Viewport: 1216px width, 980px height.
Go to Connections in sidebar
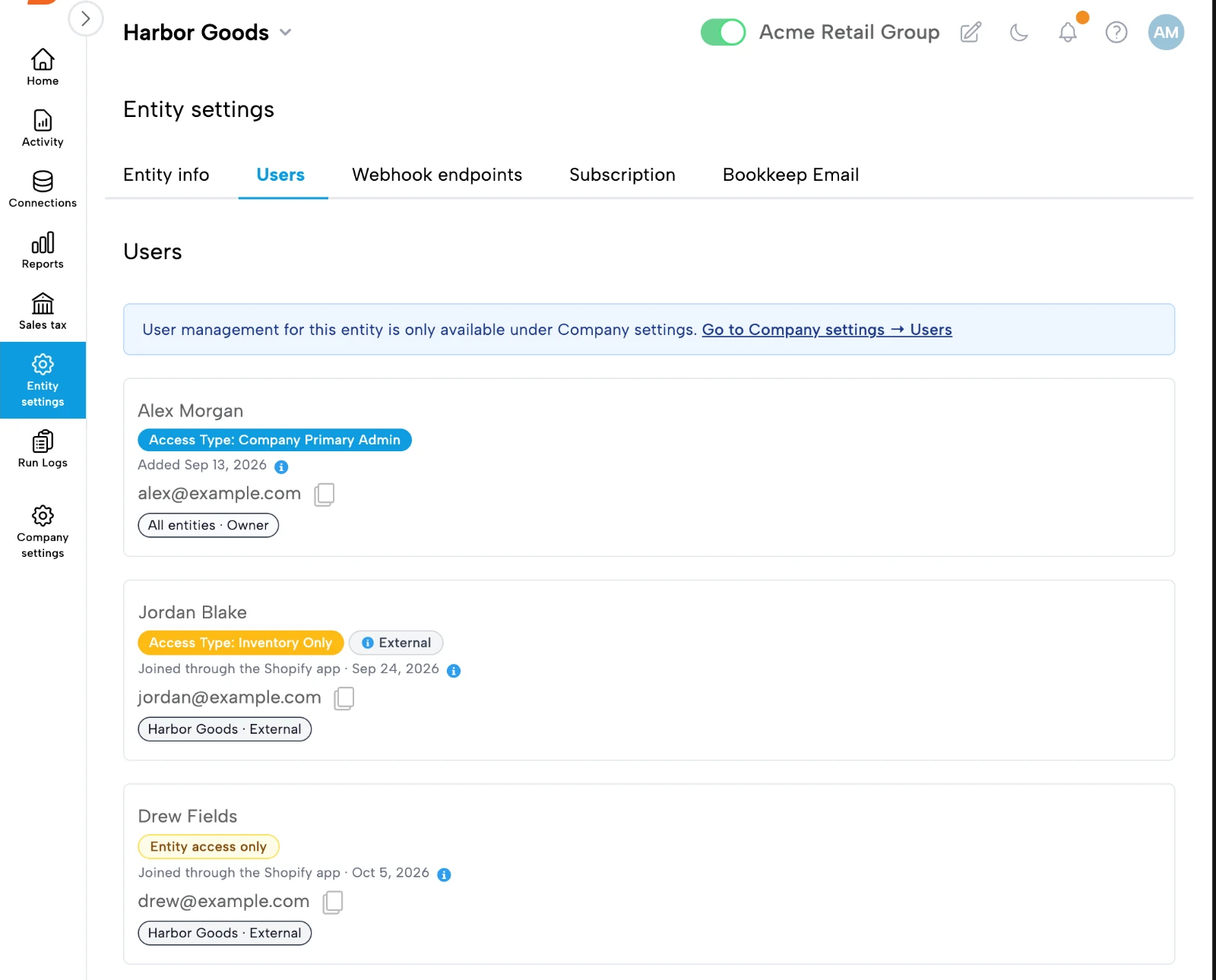43,190
